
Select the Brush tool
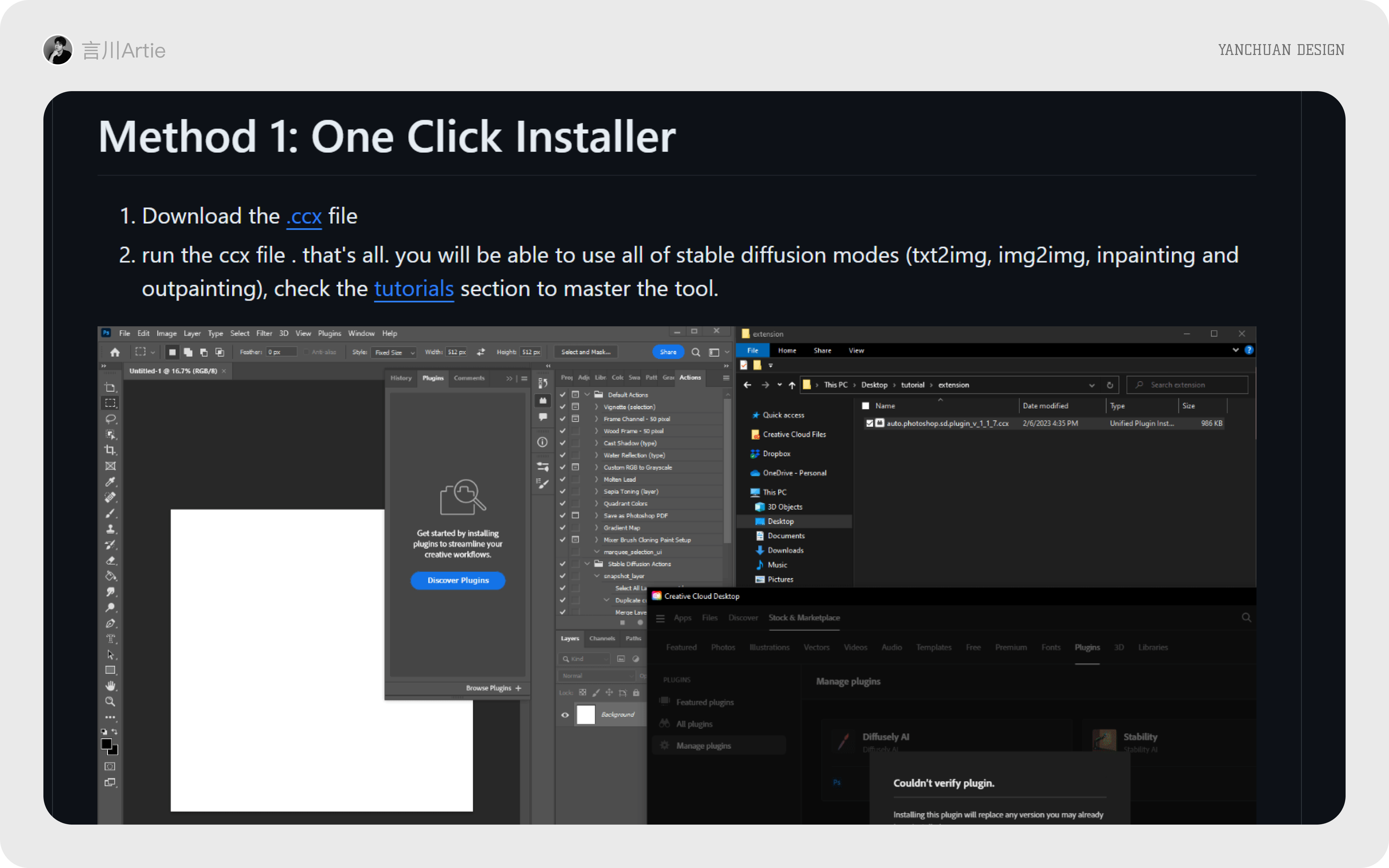(110, 513)
